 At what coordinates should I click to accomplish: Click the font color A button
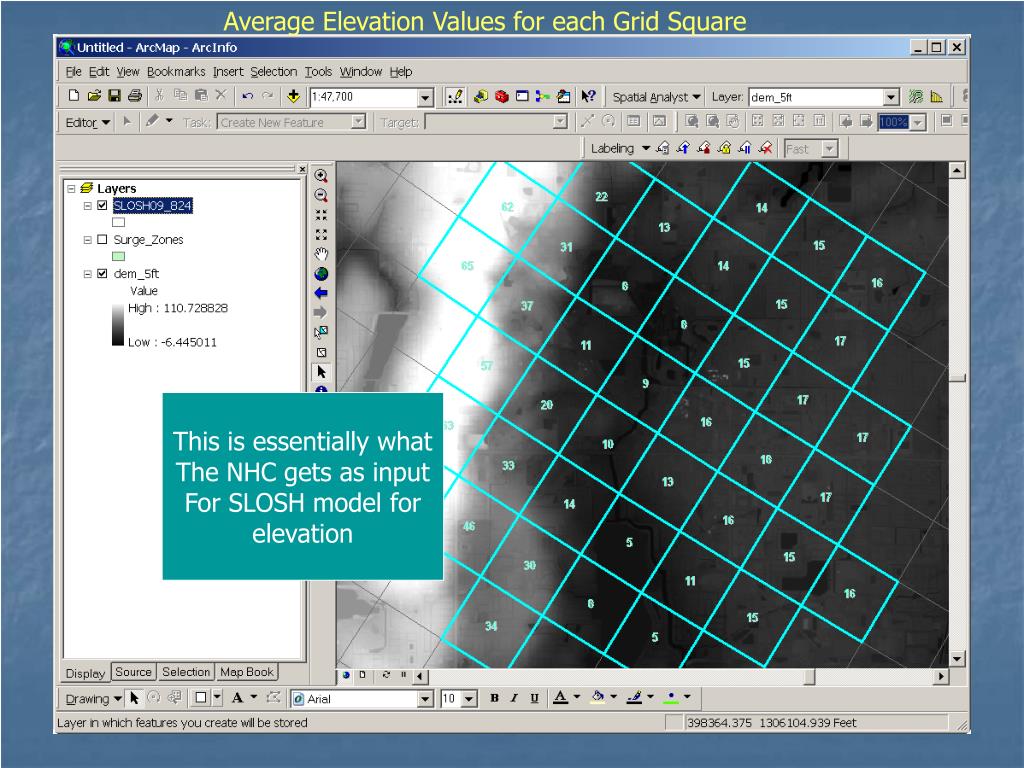coord(560,698)
